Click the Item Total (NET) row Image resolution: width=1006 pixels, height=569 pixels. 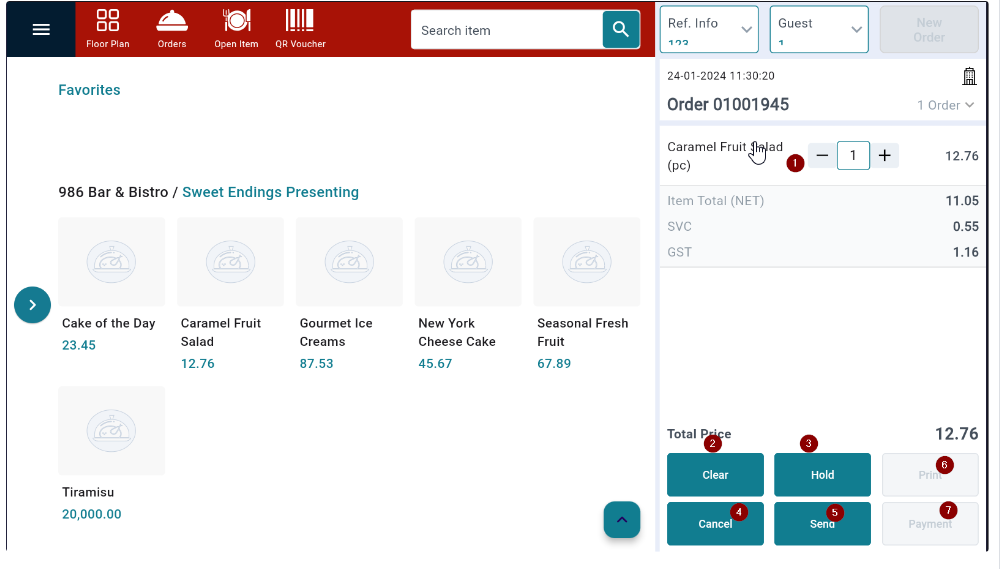[823, 201]
